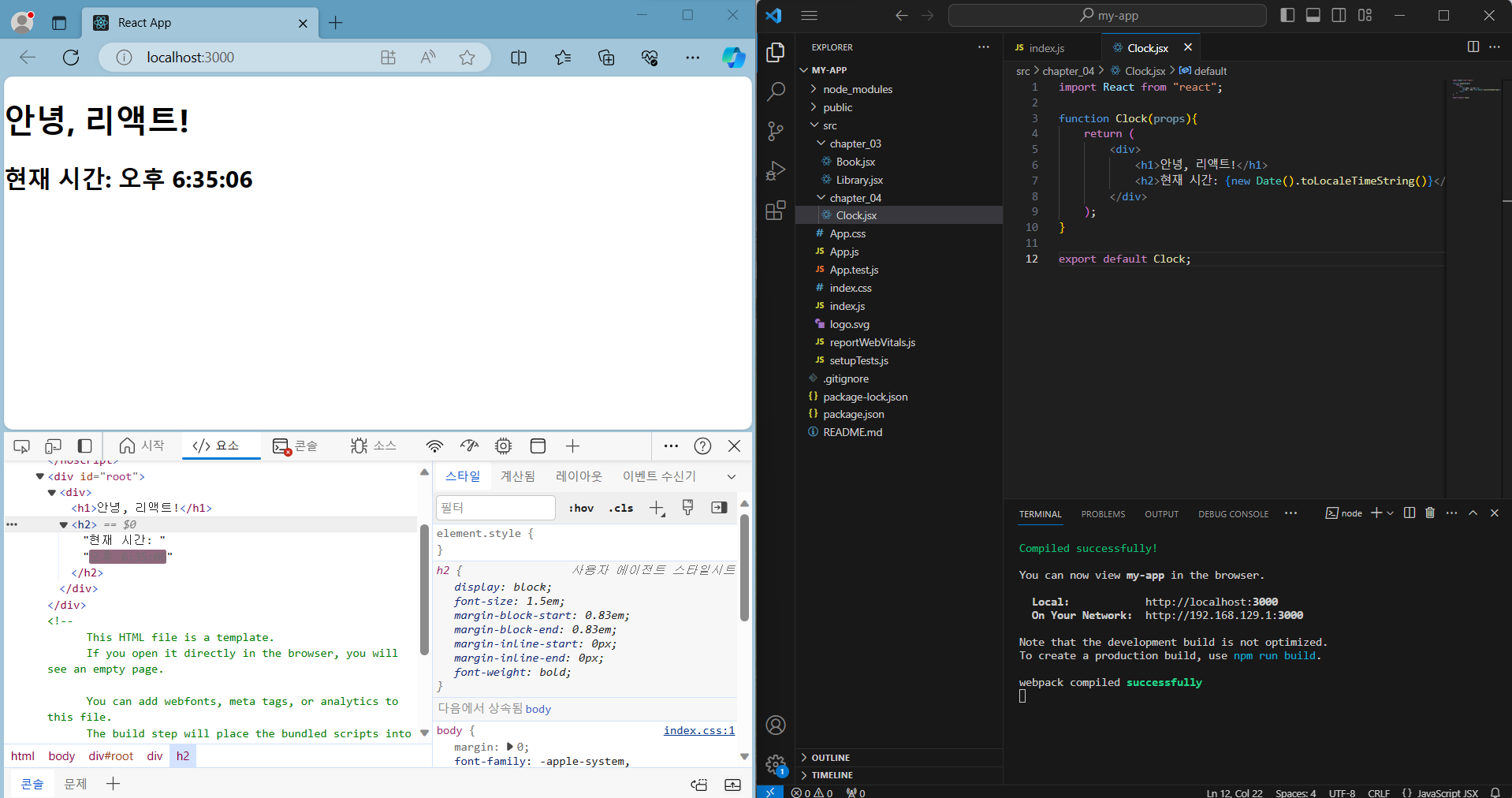The width and height of the screenshot is (1512, 798).
Task: Click the browser refresh button
Action: tap(71, 58)
